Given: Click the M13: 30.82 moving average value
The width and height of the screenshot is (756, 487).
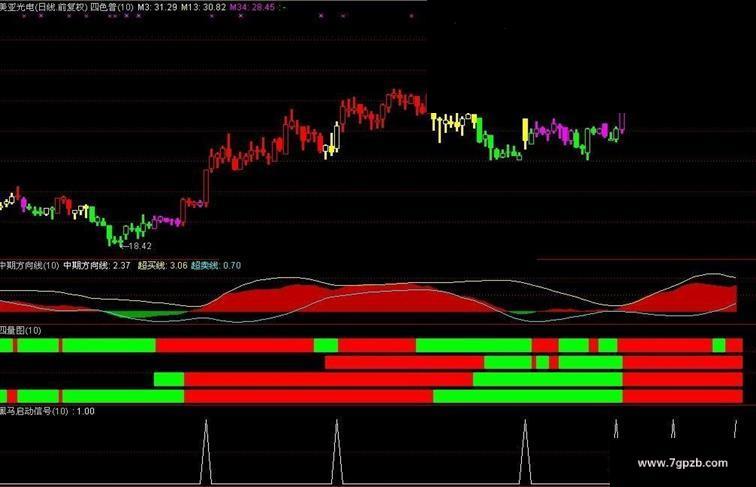Looking at the screenshot, I should pyautogui.click(x=203, y=7).
